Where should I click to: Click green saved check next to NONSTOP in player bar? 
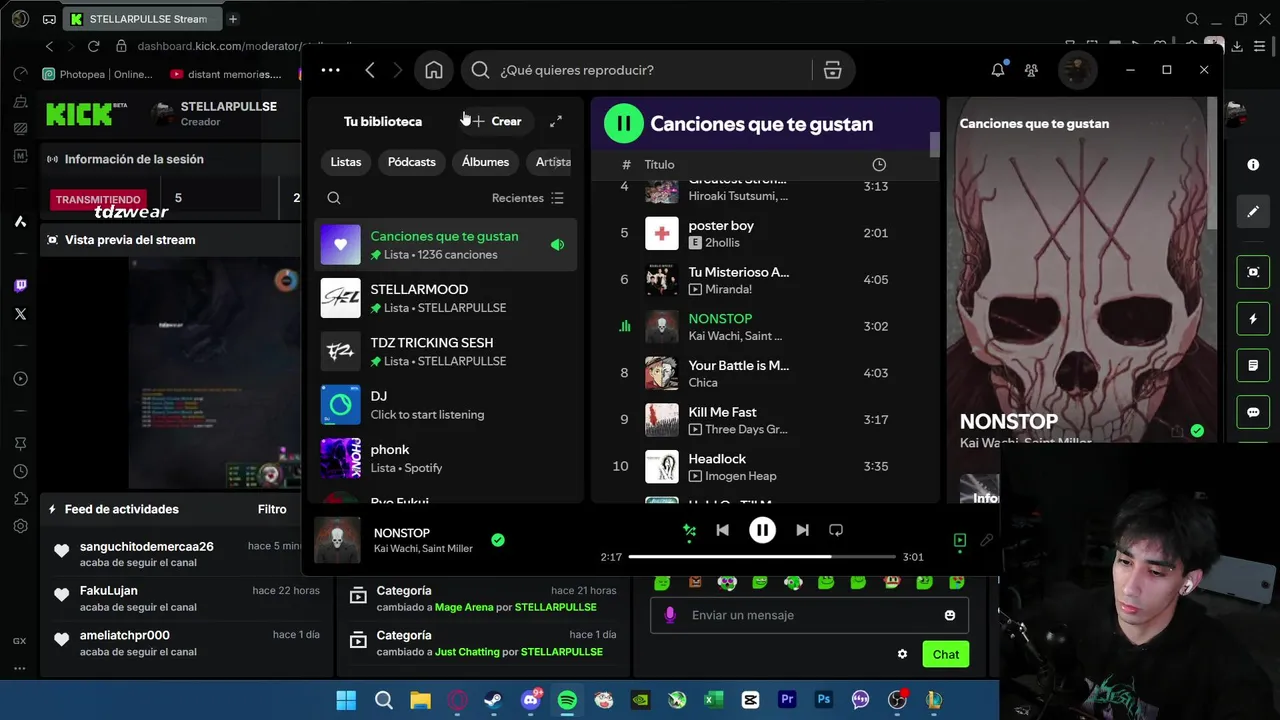pos(498,540)
